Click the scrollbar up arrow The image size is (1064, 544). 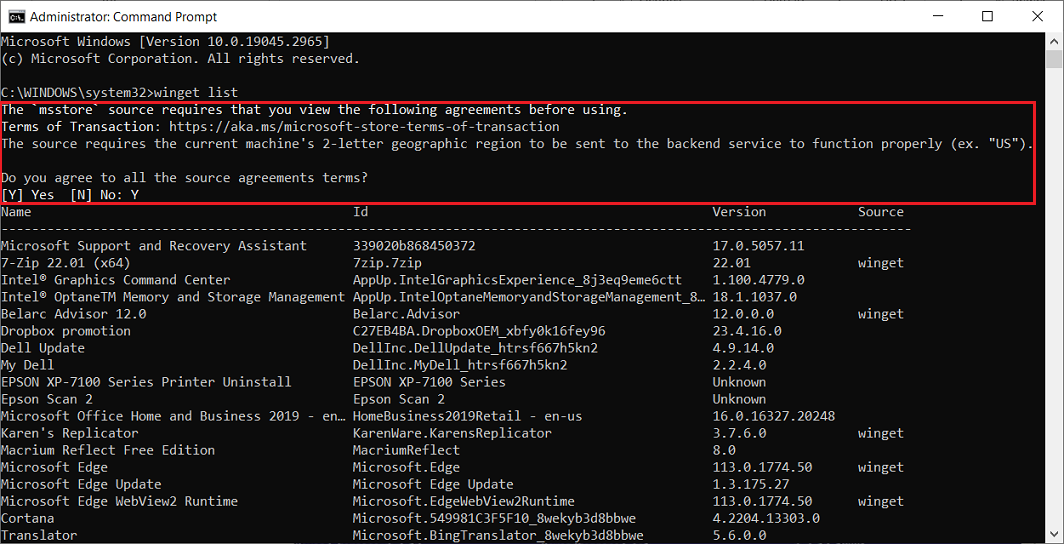[x=1055, y=41]
